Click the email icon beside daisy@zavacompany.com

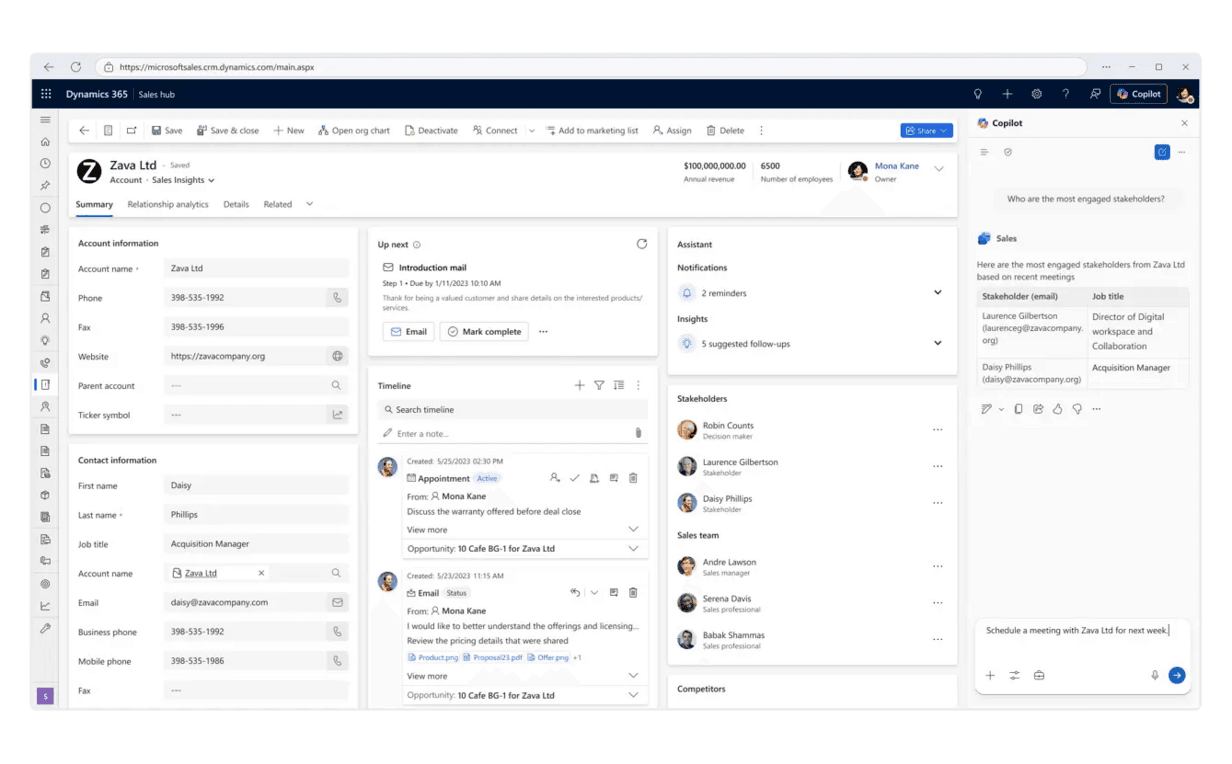tap(337, 603)
